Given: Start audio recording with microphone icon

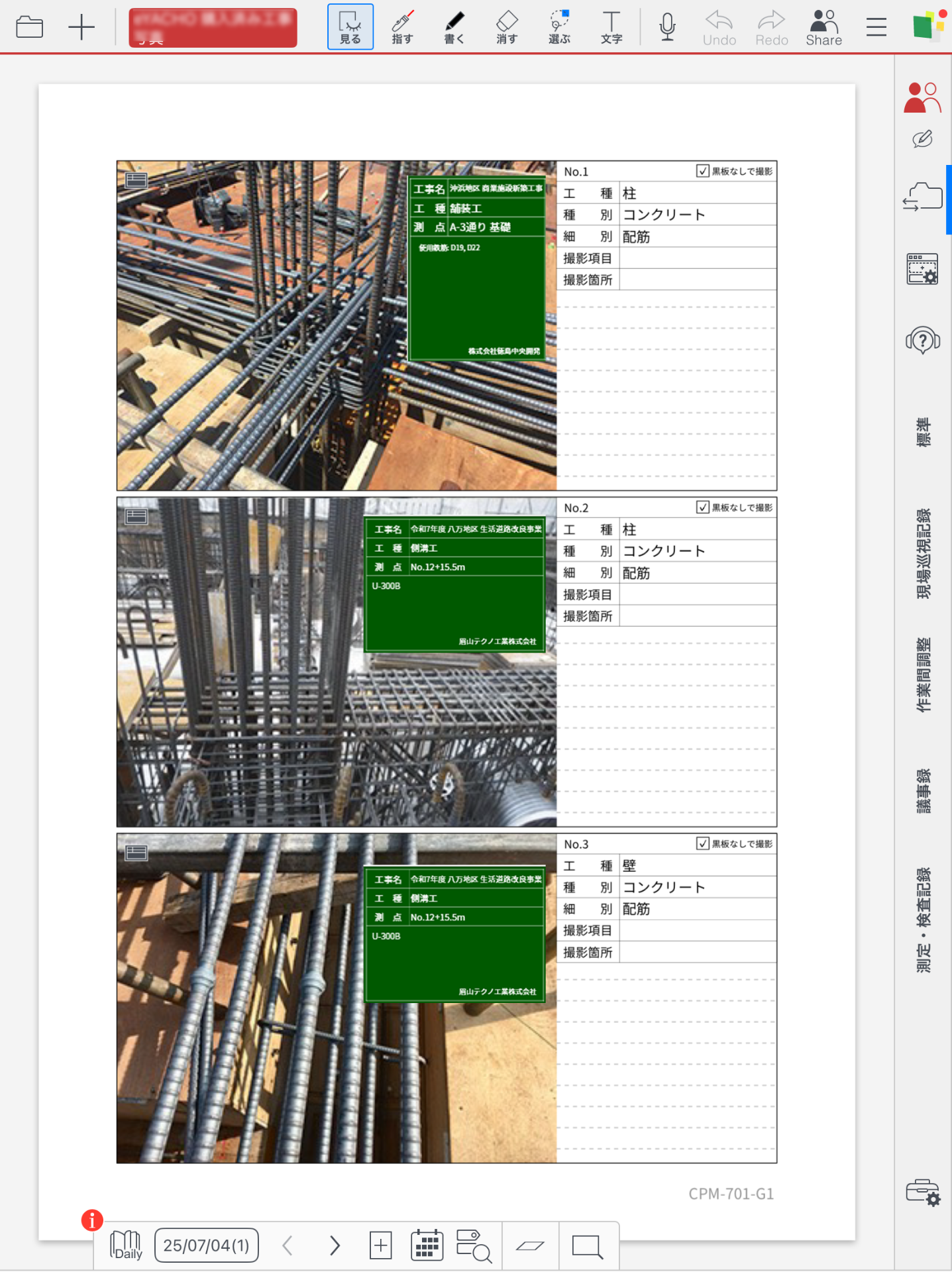Looking at the screenshot, I should coord(667,27).
